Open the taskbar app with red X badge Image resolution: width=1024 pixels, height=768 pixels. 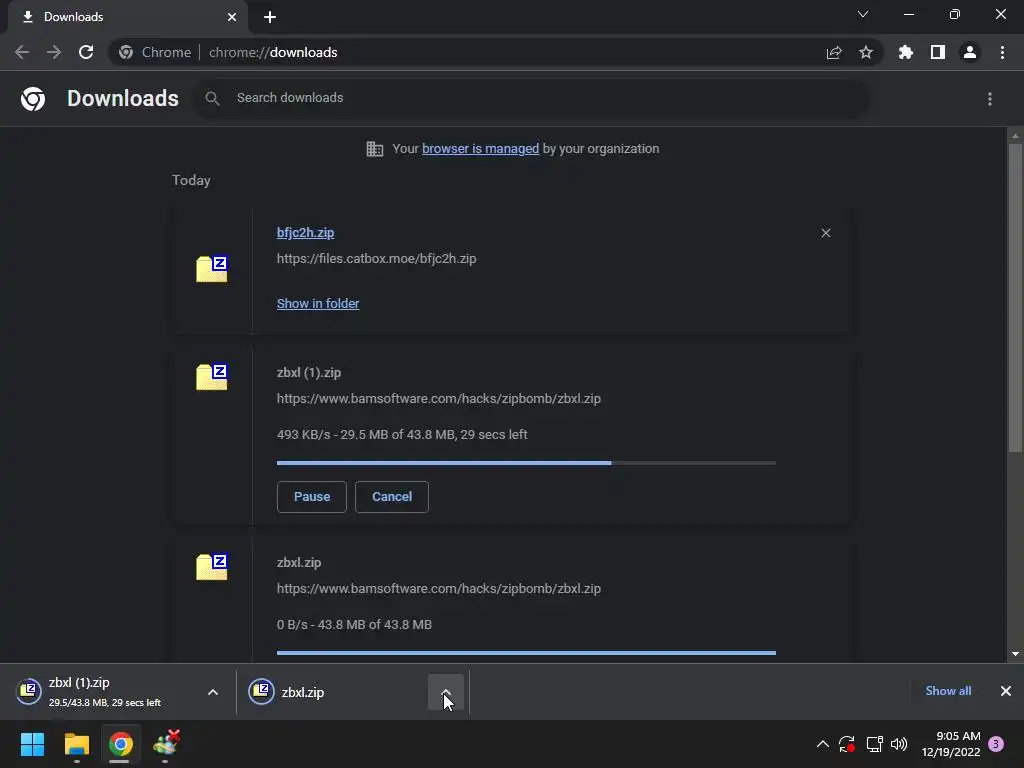(166, 744)
